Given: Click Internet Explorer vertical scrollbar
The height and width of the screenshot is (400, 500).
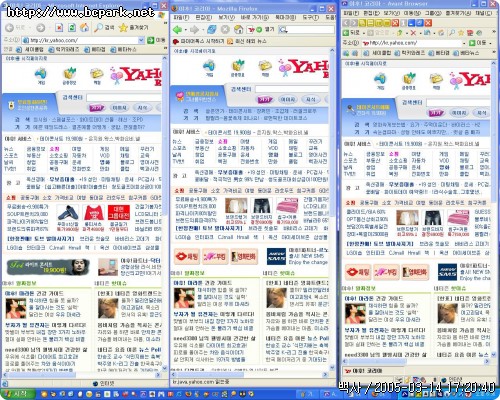Looking at the screenshot, I should click(x=165, y=213).
